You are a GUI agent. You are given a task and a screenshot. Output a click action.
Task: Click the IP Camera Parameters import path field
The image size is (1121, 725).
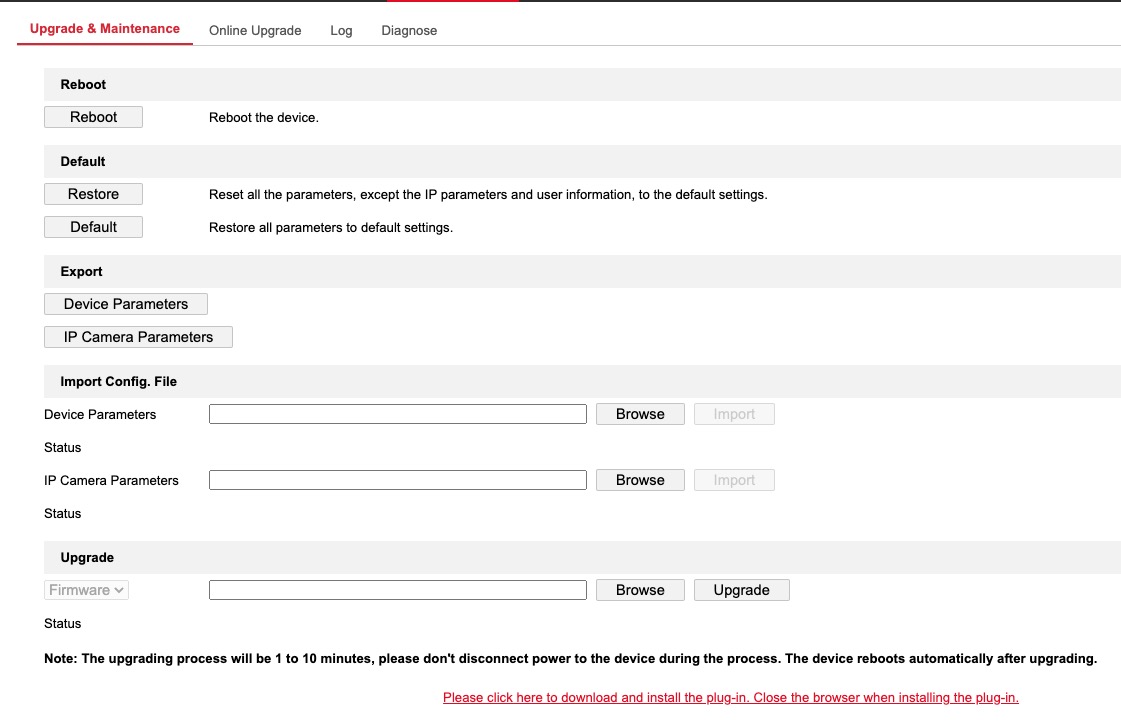pyautogui.click(x=397, y=480)
